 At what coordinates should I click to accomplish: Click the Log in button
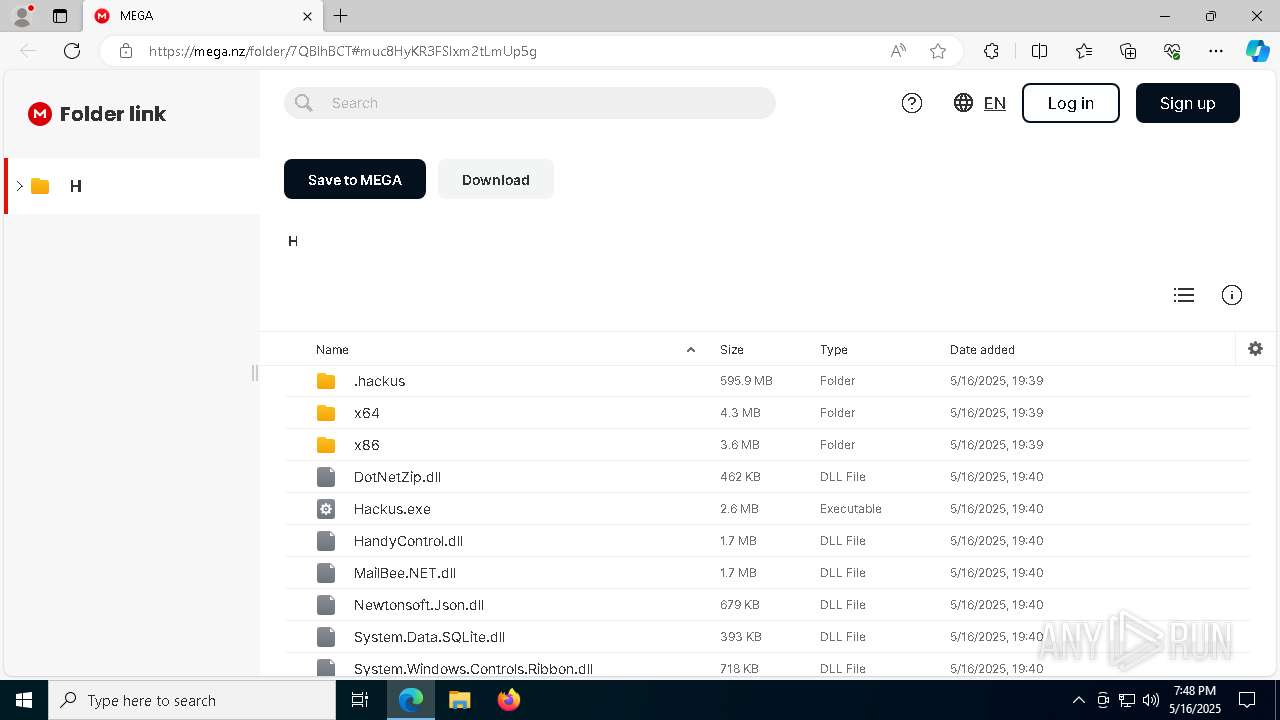pyautogui.click(x=1071, y=103)
